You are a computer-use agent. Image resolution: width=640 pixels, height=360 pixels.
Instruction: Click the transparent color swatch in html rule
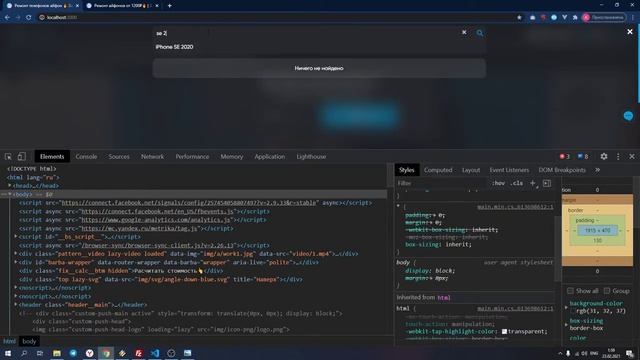coord(504,331)
